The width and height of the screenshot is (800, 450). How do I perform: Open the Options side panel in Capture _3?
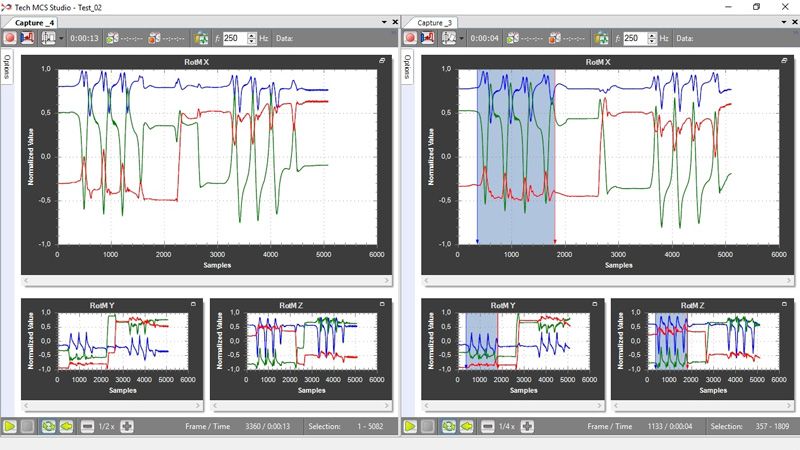click(x=407, y=67)
